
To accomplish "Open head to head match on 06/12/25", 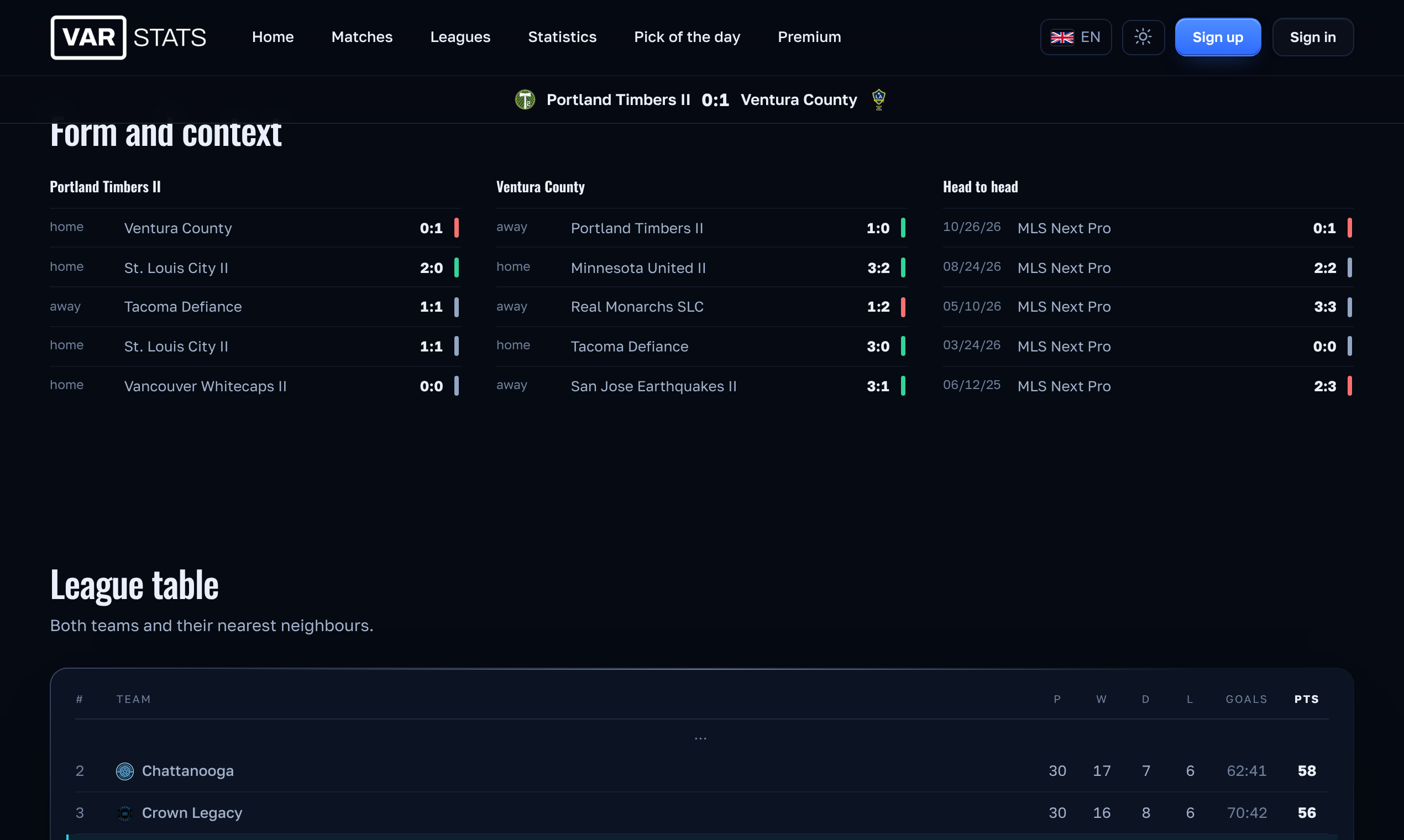I will 1148,386.
